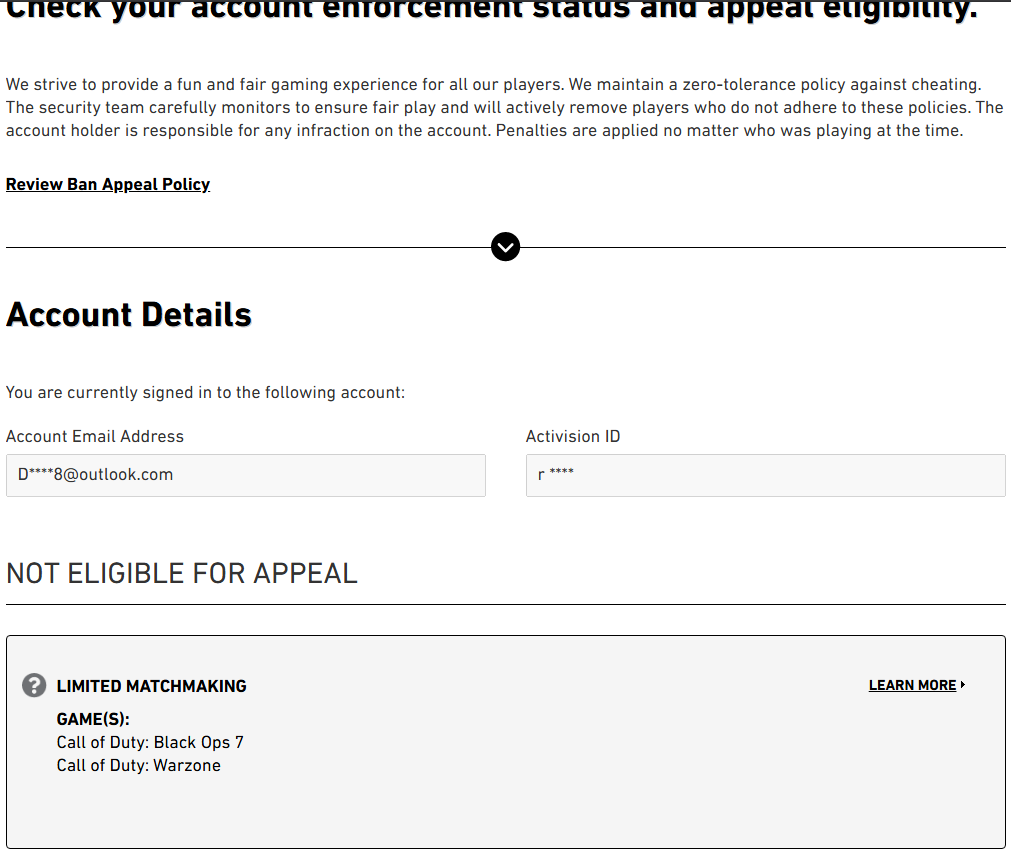Select the Call of Duty: Black Ops 7 entry
This screenshot has width=1011, height=851.
tap(150, 743)
